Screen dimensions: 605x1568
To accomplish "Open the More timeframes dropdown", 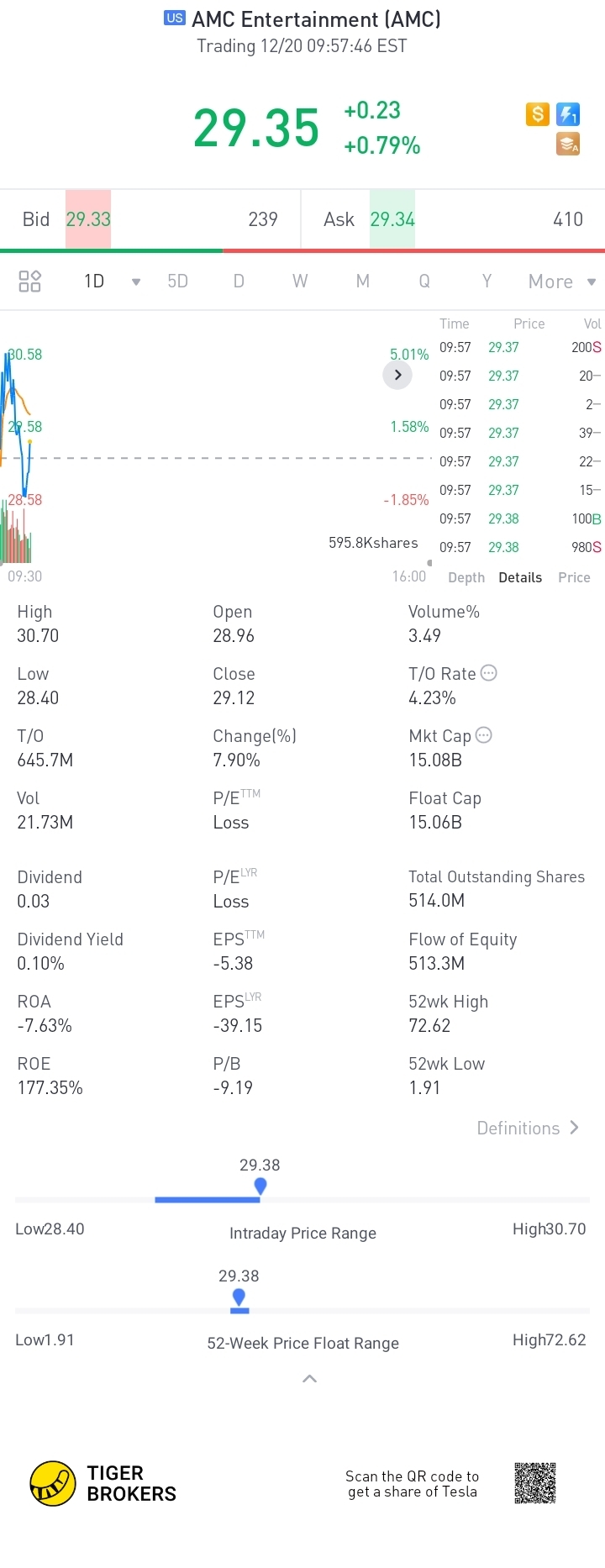I will point(562,282).
